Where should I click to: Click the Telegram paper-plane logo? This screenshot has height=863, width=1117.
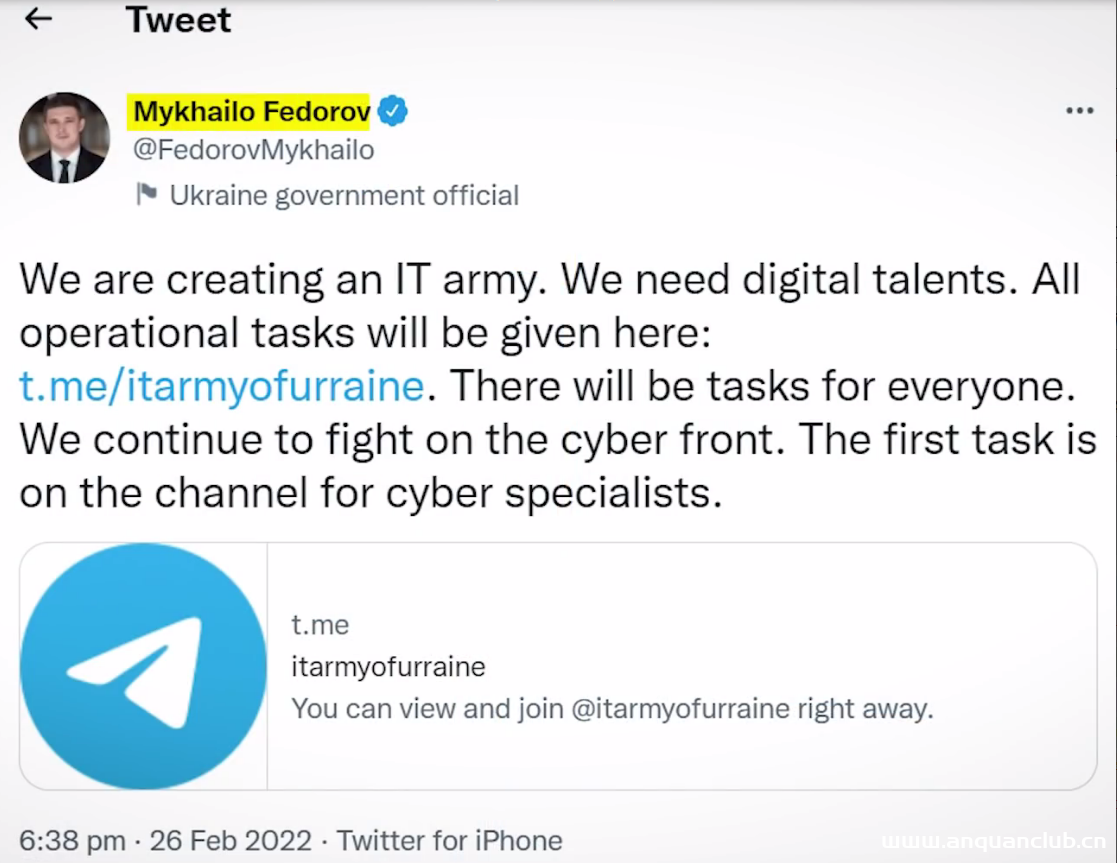143,665
